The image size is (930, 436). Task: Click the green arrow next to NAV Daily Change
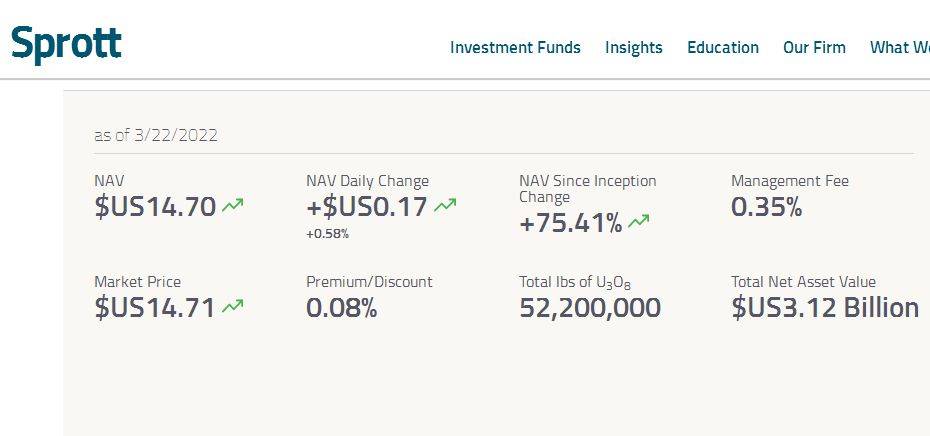445,206
